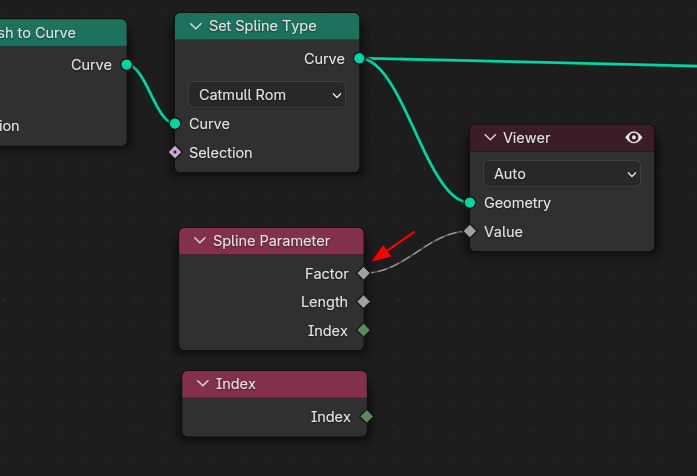Click the Viewer Geometry input socket
Image resolution: width=697 pixels, height=476 pixels.
pyautogui.click(x=470, y=203)
